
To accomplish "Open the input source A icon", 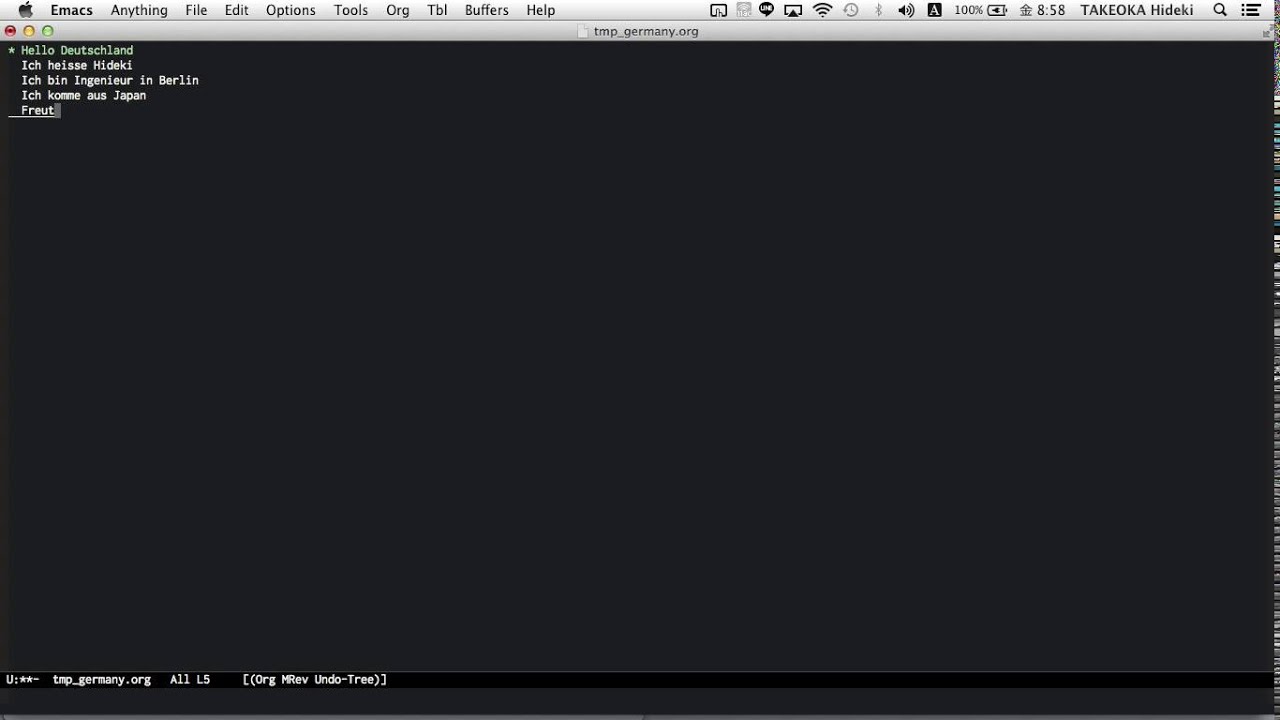I will pos(934,10).
